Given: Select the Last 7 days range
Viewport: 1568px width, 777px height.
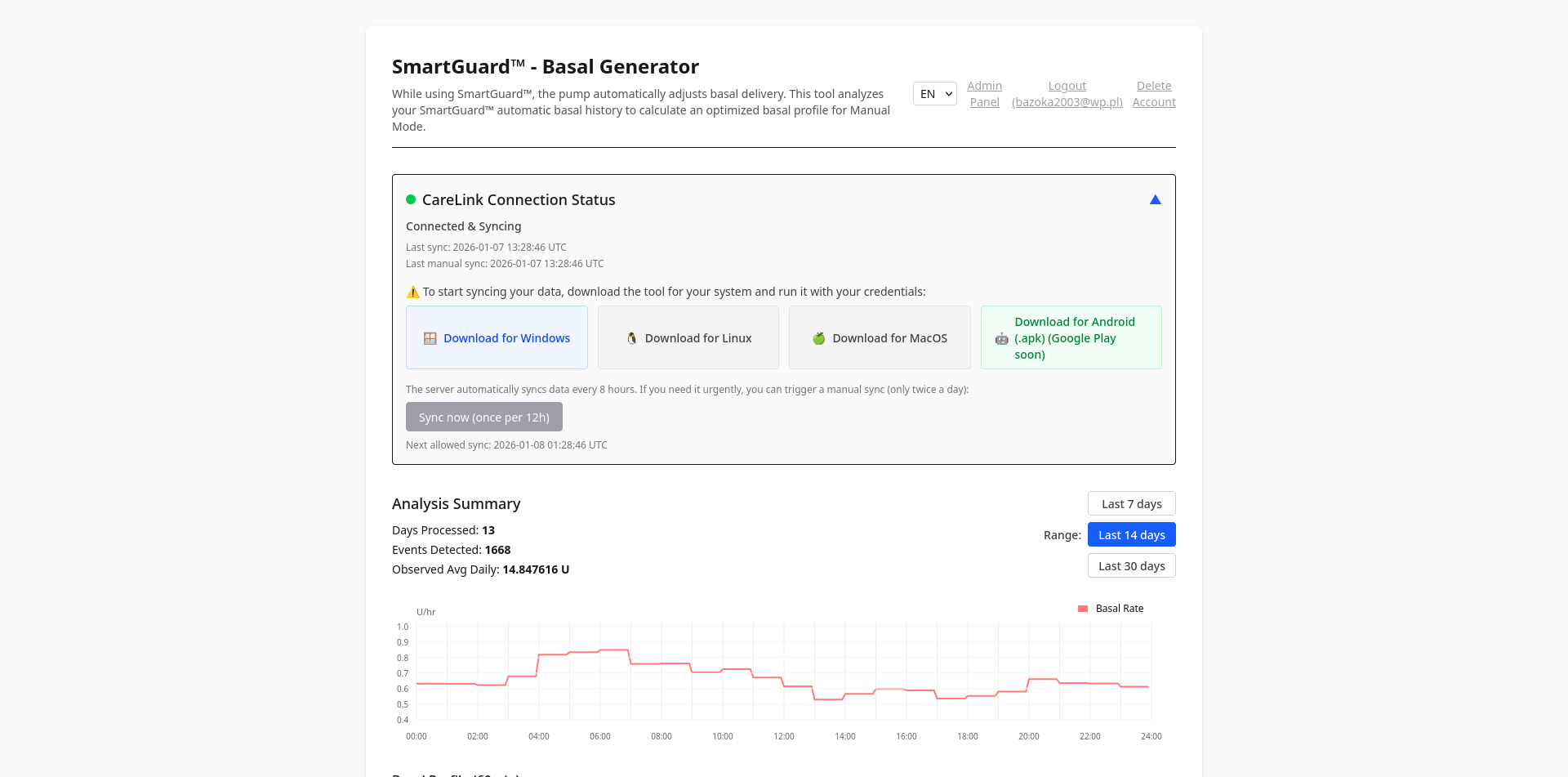Looking at the screenshot, I should tap(1131, 503).
